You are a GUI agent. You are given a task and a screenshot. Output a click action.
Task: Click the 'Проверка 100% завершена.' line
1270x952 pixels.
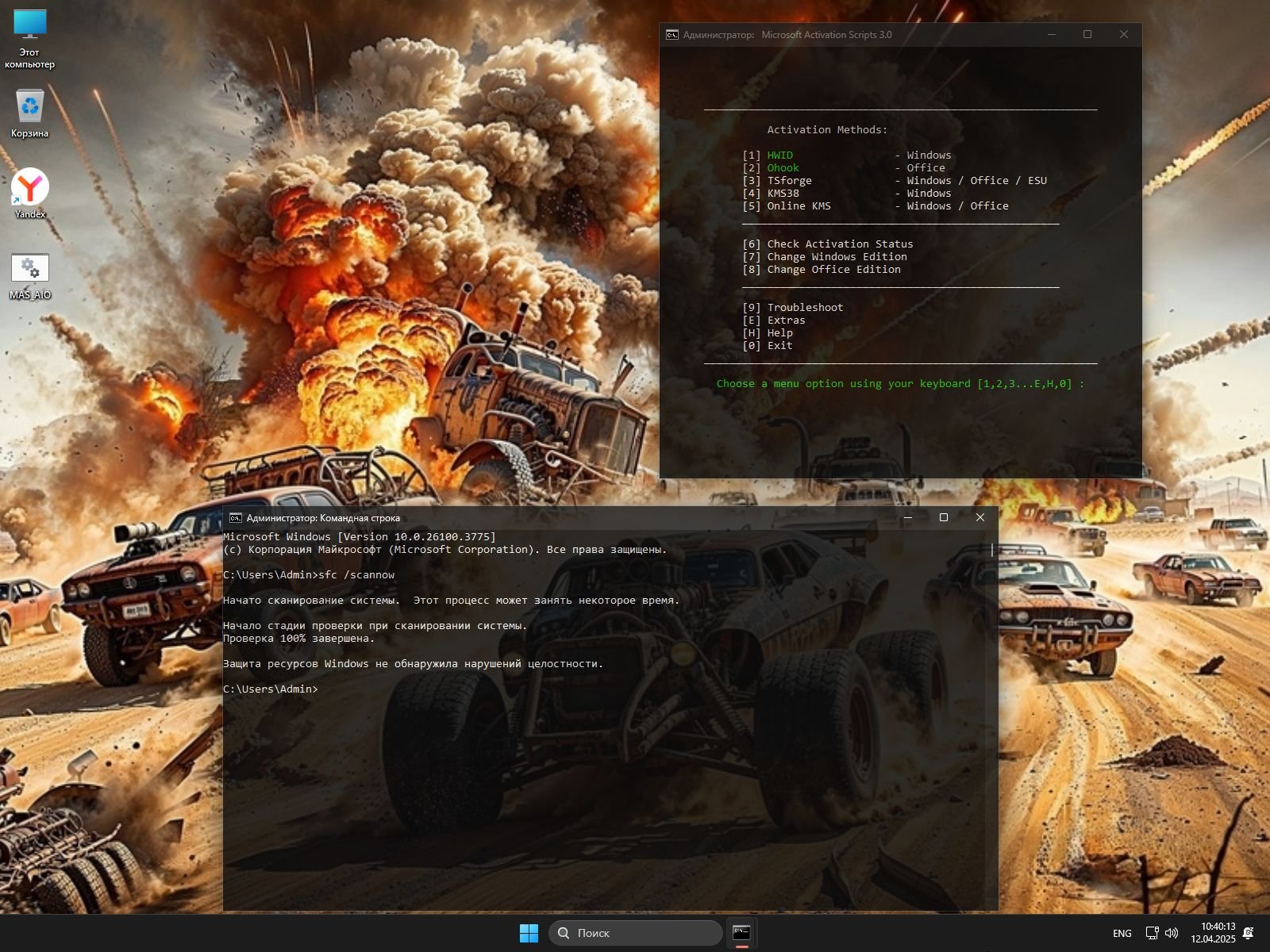298,639
